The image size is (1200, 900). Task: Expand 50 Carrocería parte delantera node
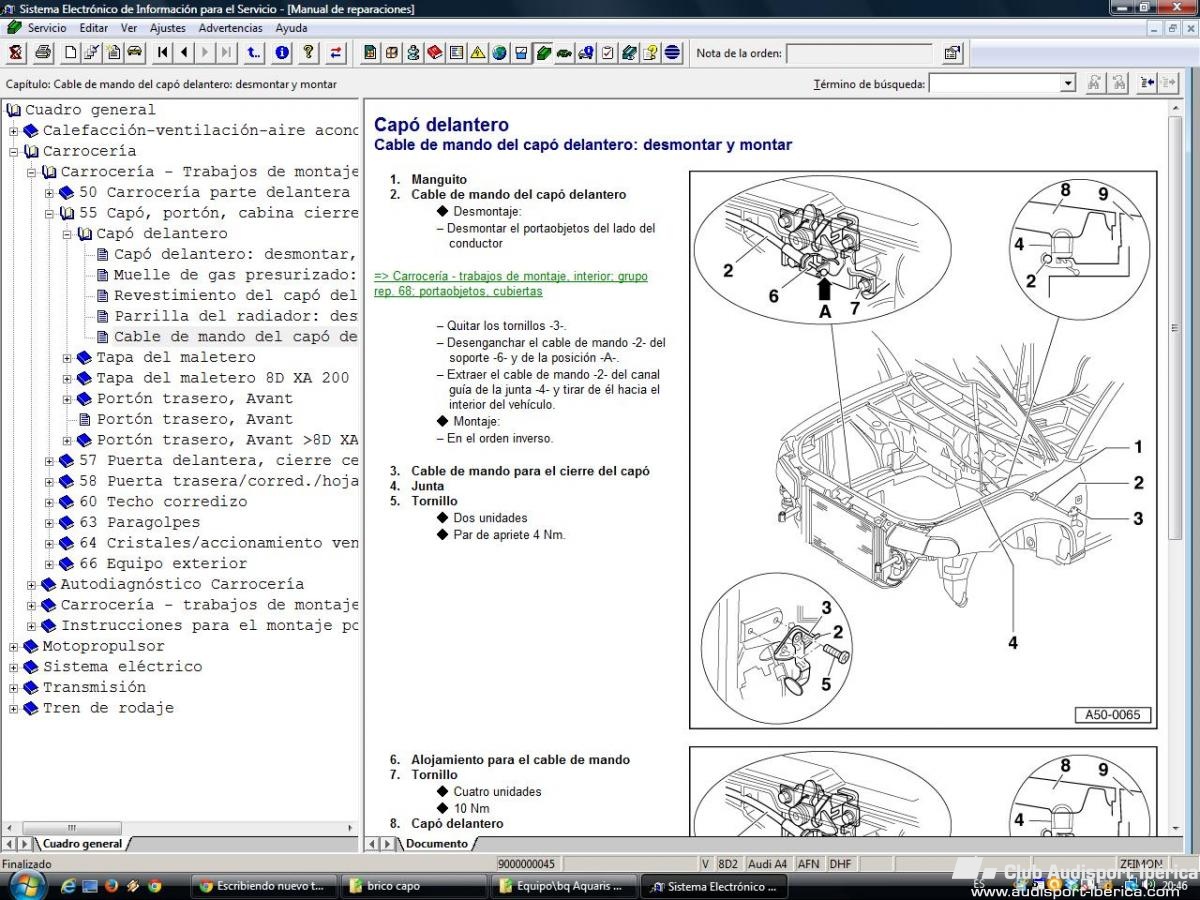(x=49, y=193)
